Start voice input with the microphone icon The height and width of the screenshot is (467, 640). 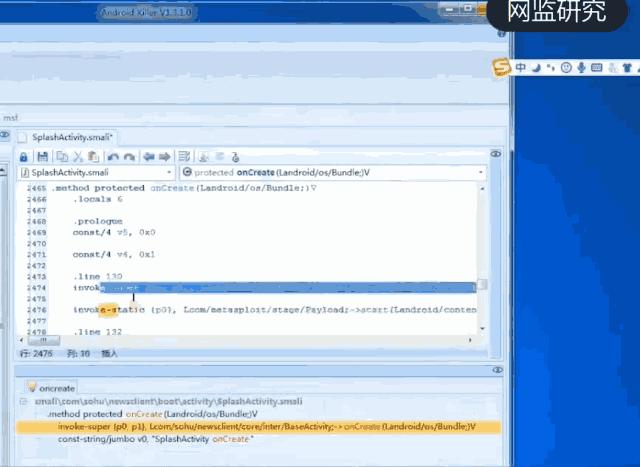[581, 68]
